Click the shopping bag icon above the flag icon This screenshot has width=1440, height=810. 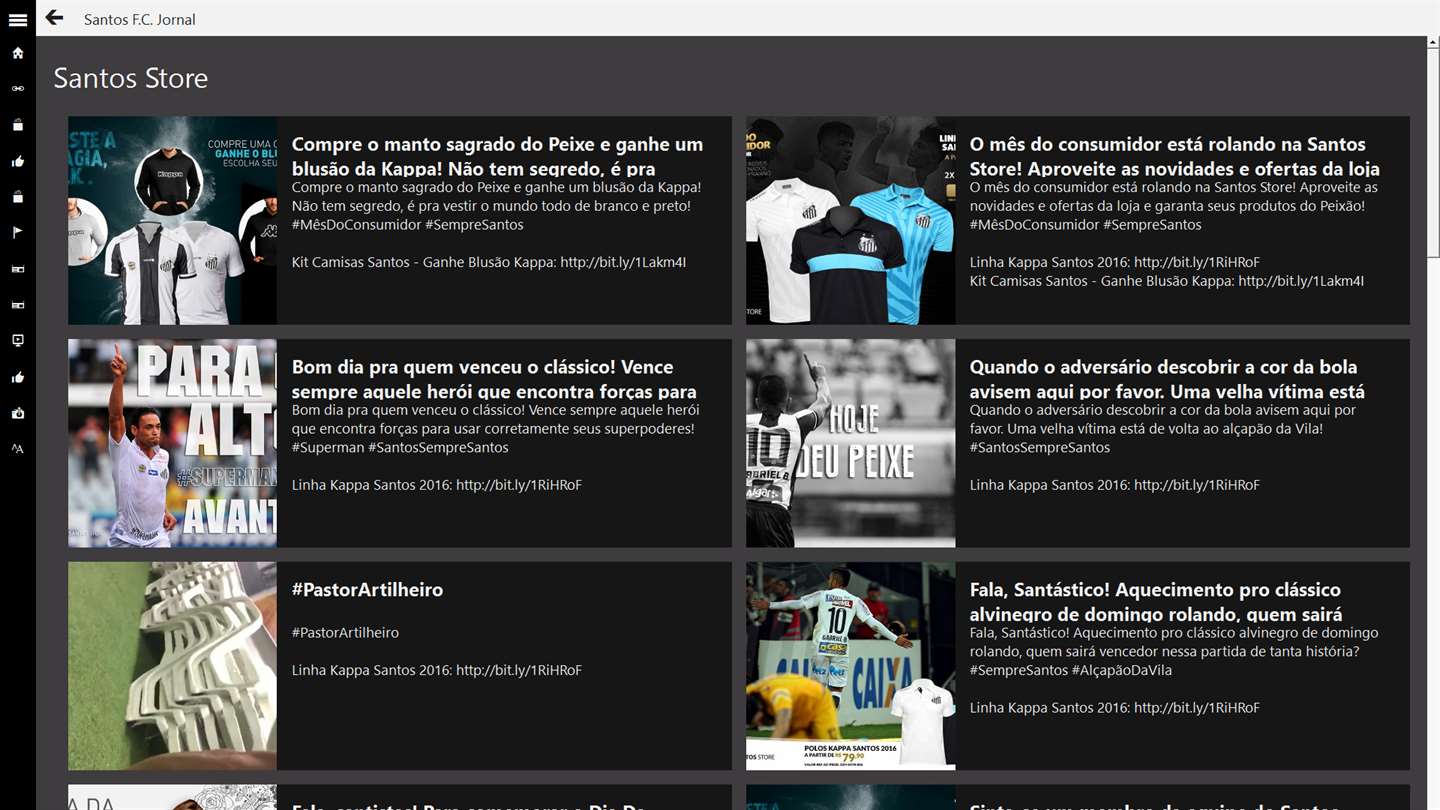18,197
